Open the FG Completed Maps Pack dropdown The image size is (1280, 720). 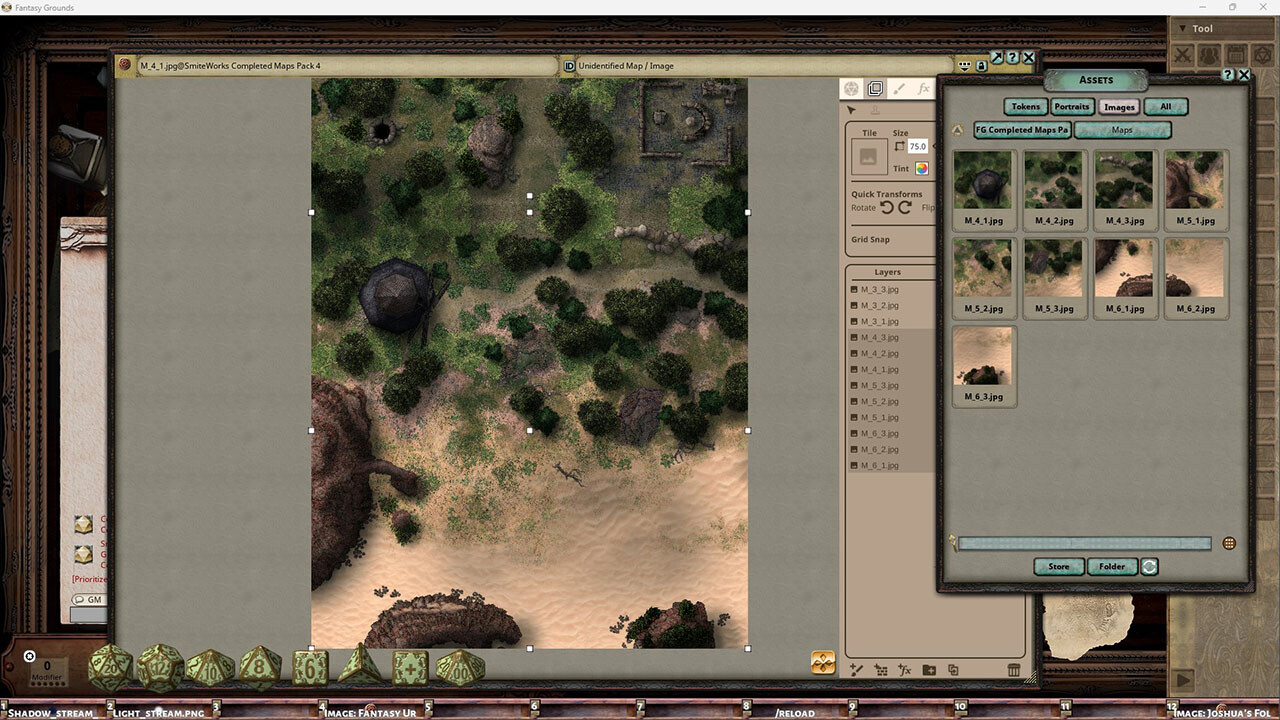[1021, 130]
